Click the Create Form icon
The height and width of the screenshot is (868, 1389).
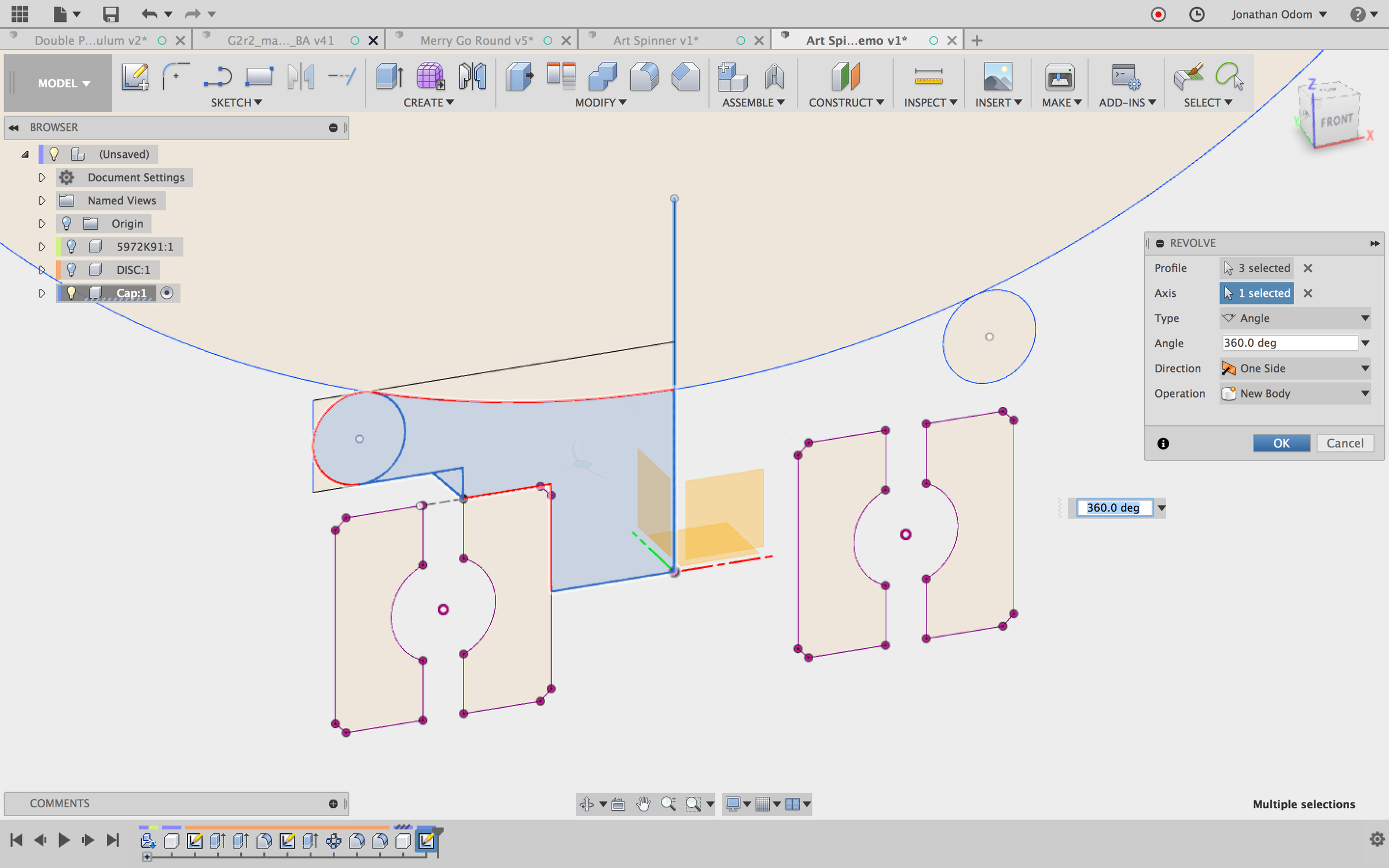[x=430, y=77]
